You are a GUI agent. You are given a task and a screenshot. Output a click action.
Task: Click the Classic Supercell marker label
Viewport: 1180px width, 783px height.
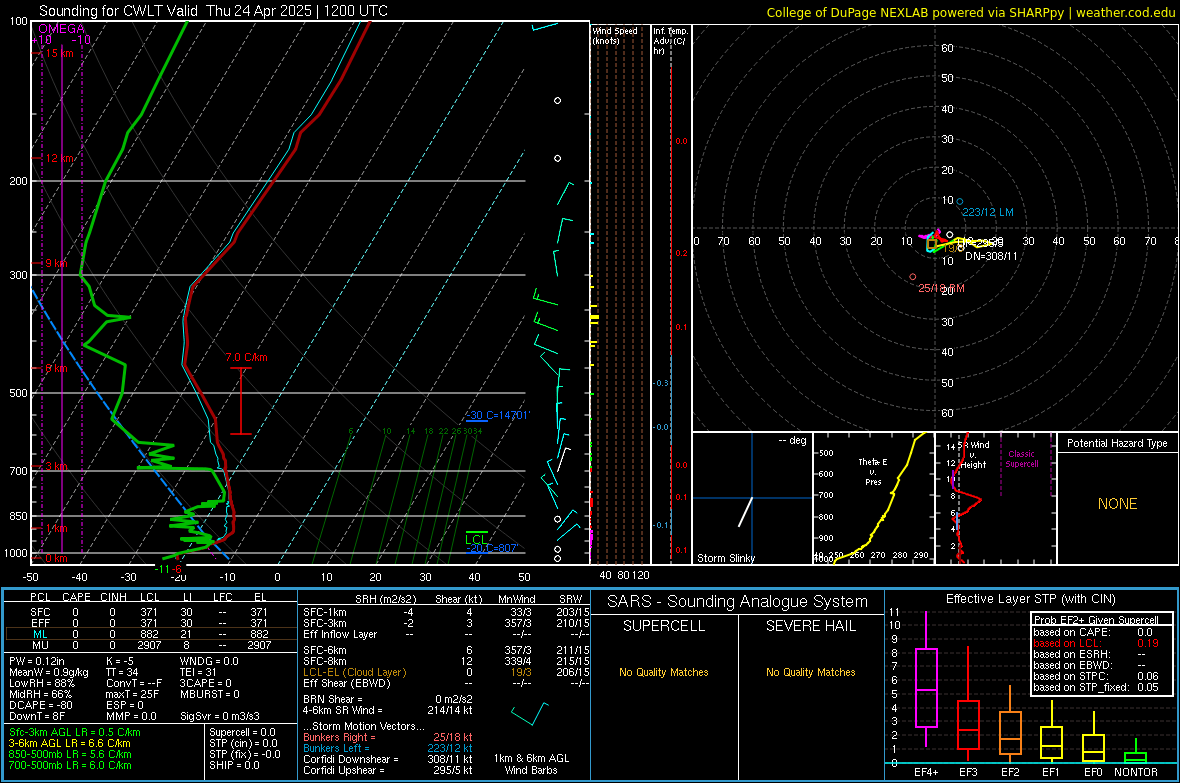tap(1021, 459)
